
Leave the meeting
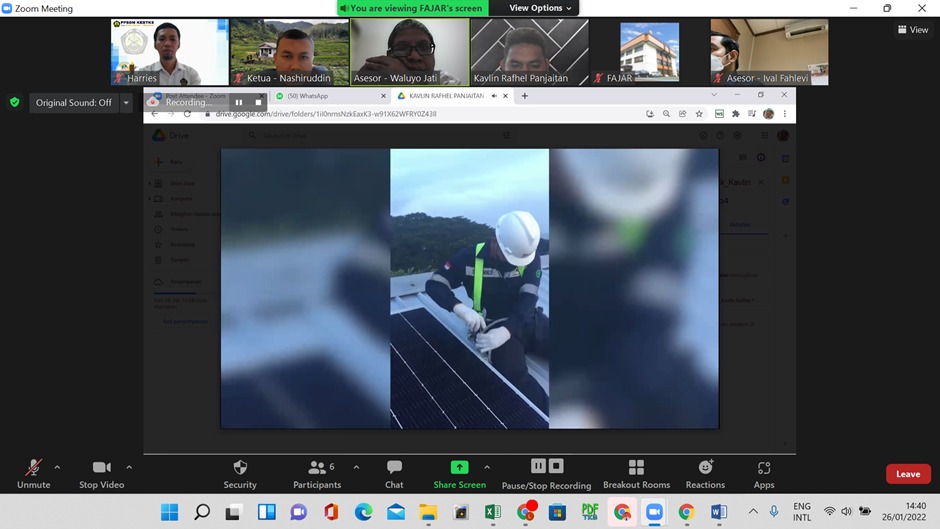point(907,474)
